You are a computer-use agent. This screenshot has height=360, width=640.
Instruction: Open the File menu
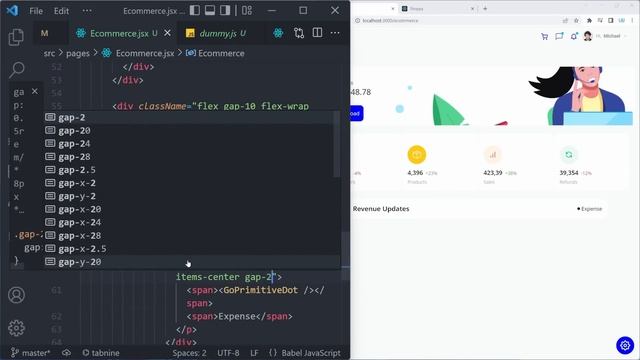[36, 11]
